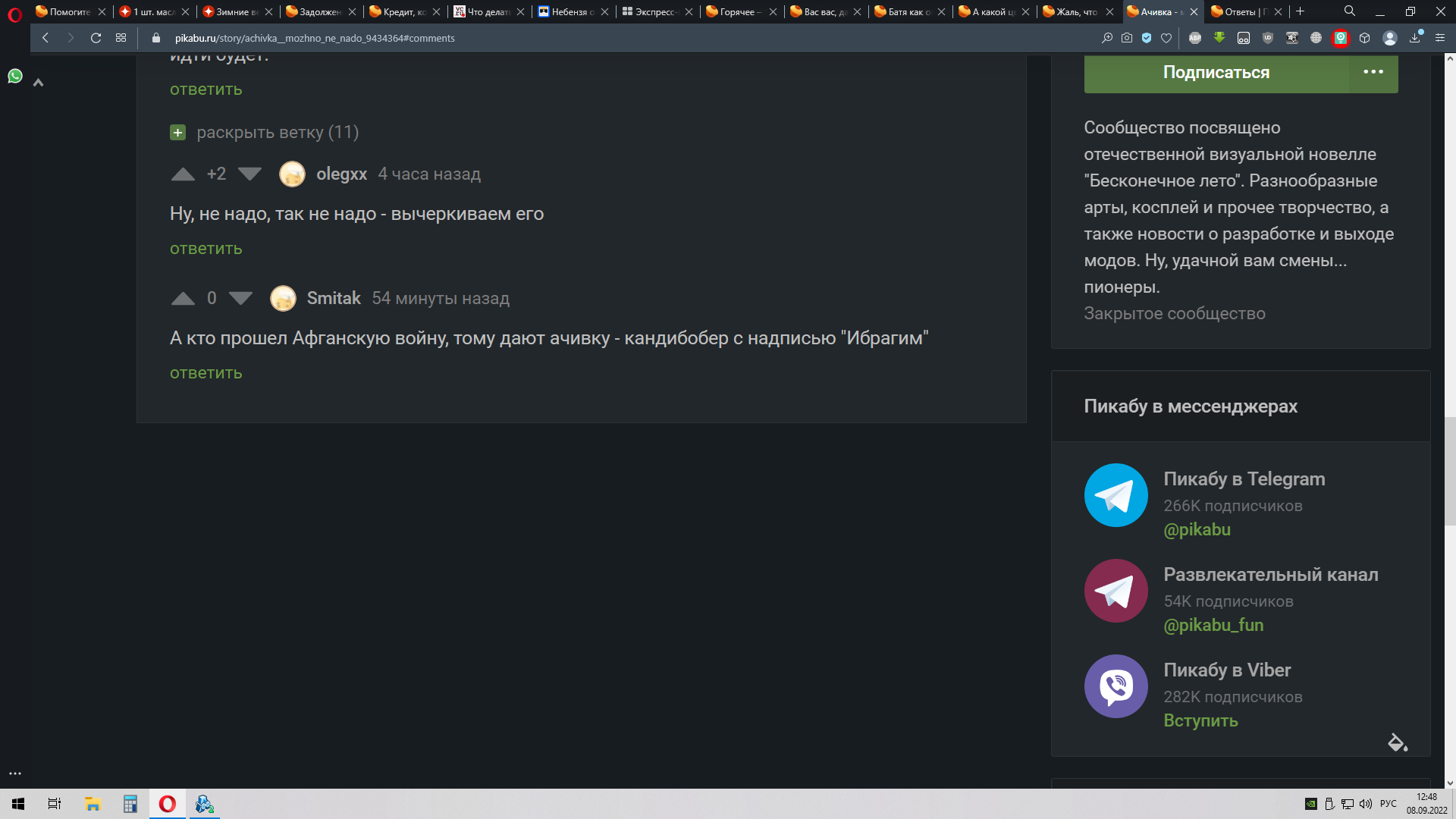Viewport: 1456px width, 819px height.
Task: Open the Viber community icon
Action: pyautogui.click(x=1116, y=686)
